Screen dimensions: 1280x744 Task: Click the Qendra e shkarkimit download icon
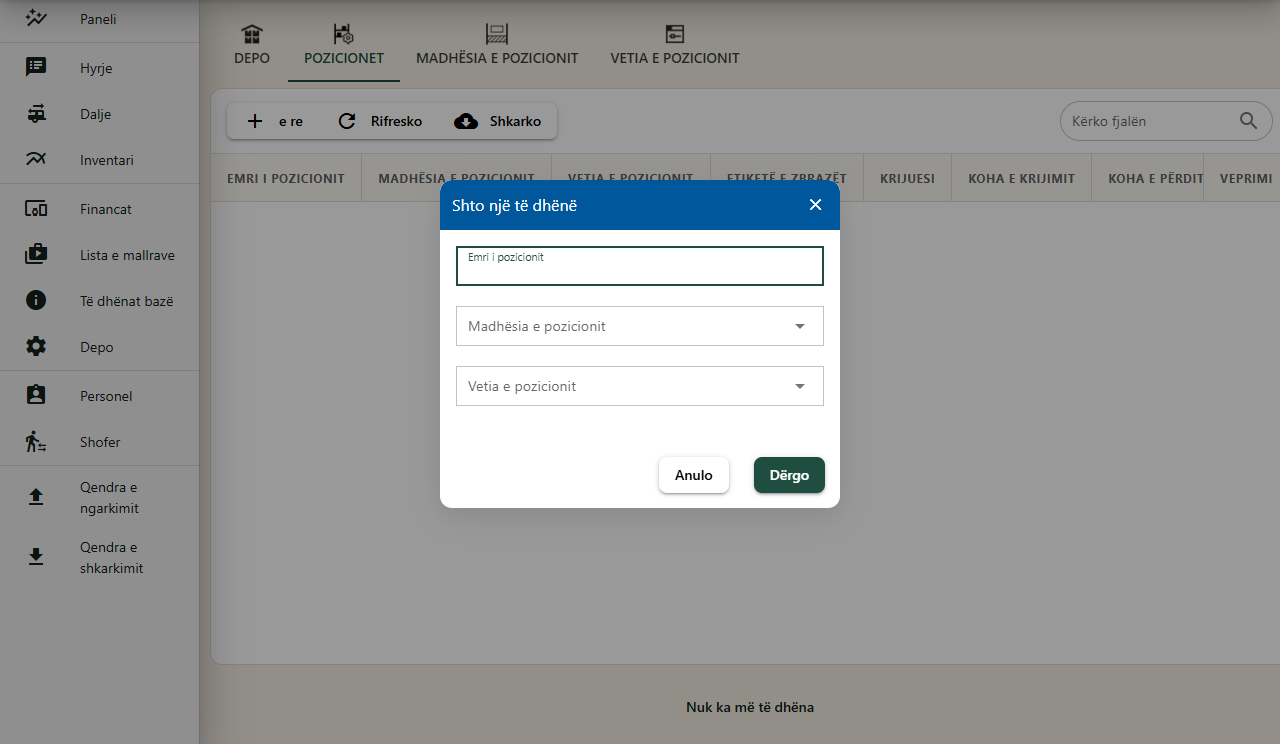pos(36,557)
